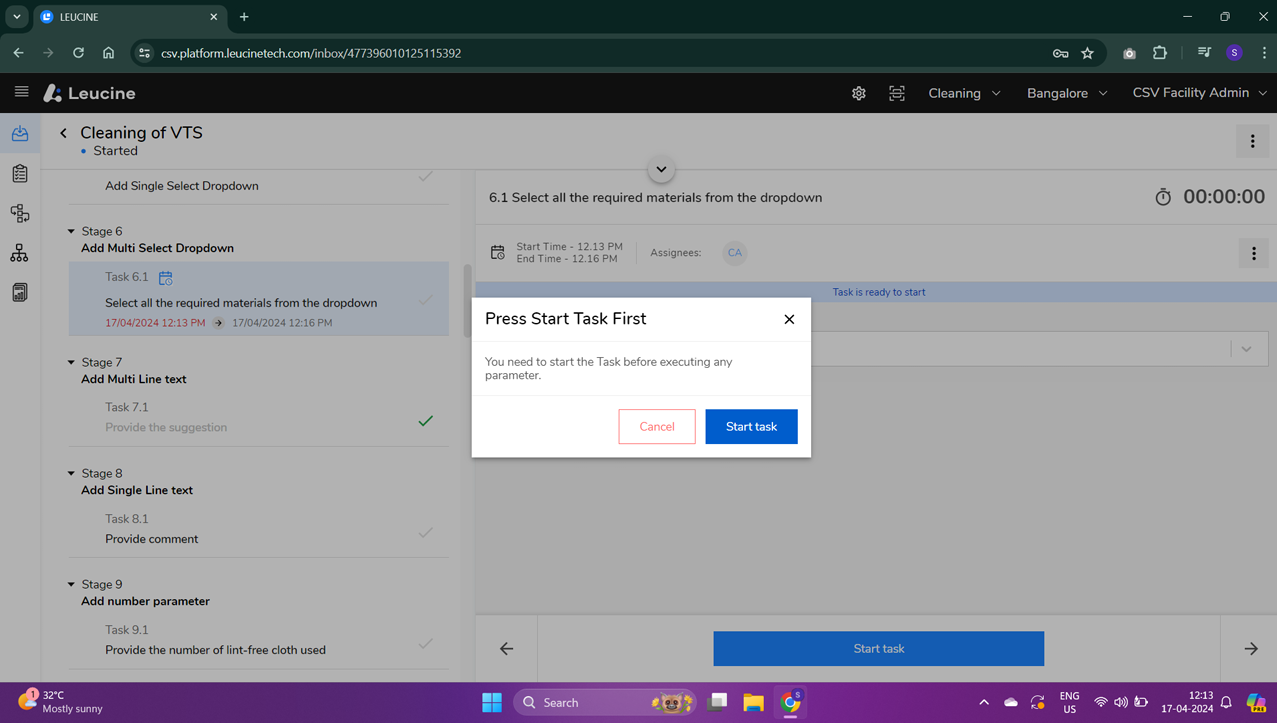The height and width of the screenshot is (724, 1277).
Task: Cancel the Press Start Task First dialog
Action: [x=656, y=426]
